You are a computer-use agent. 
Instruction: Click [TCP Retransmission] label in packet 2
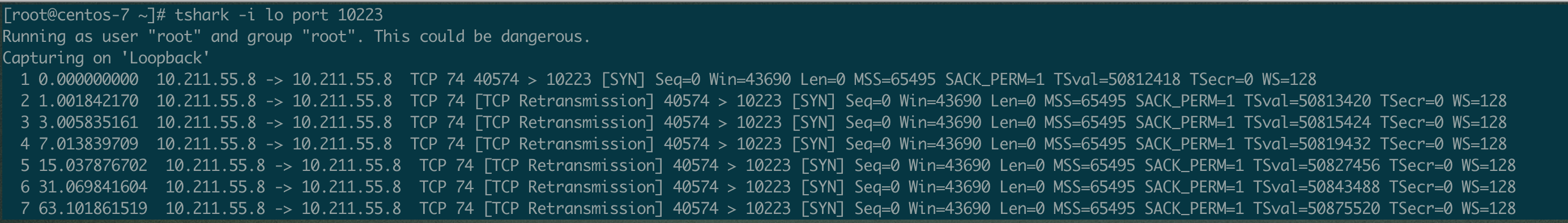(x=564, y=101)
